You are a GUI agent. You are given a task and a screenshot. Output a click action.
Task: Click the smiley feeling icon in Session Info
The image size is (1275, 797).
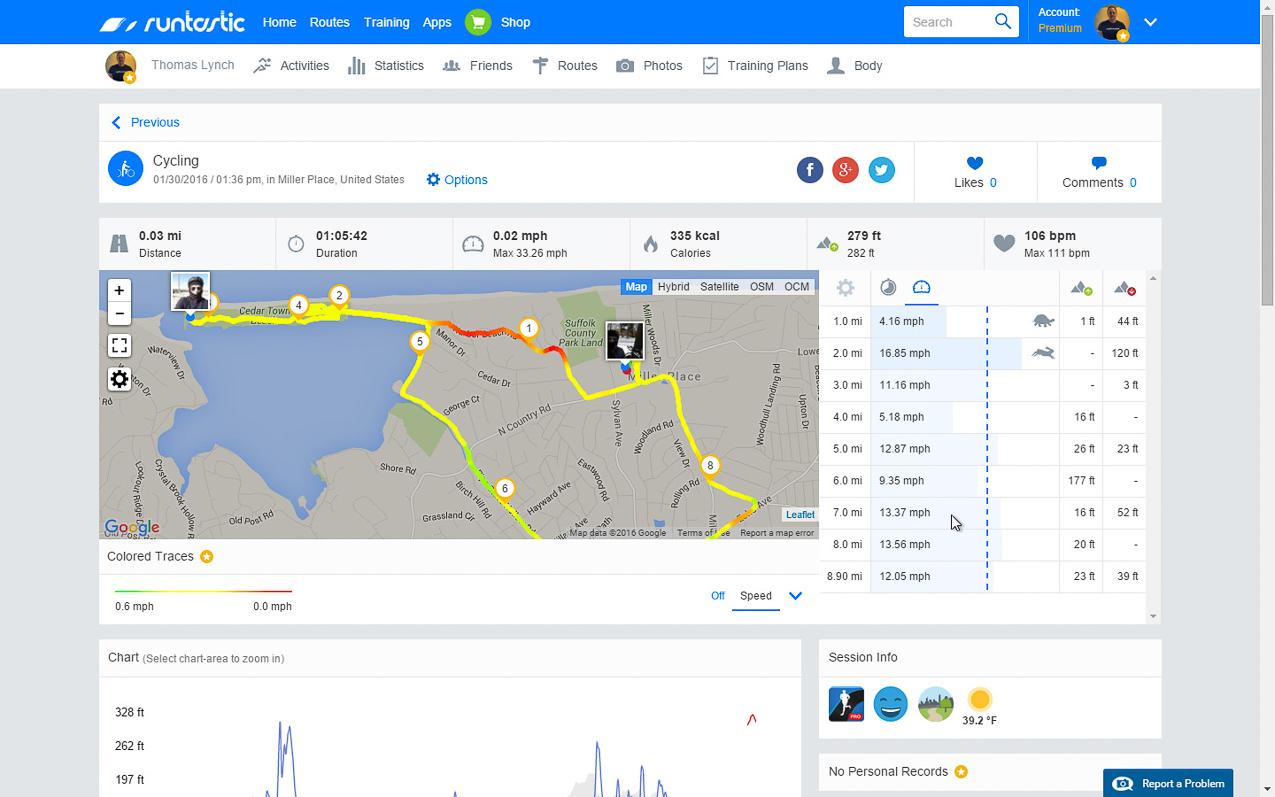tap(890, 704)
